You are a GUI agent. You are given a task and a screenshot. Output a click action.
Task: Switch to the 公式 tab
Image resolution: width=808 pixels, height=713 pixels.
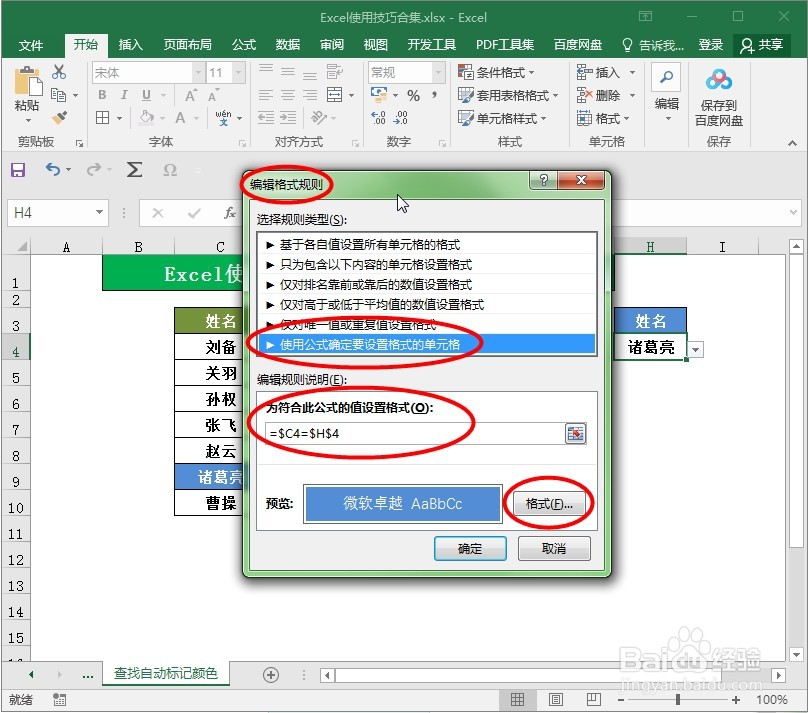(244, 45)
